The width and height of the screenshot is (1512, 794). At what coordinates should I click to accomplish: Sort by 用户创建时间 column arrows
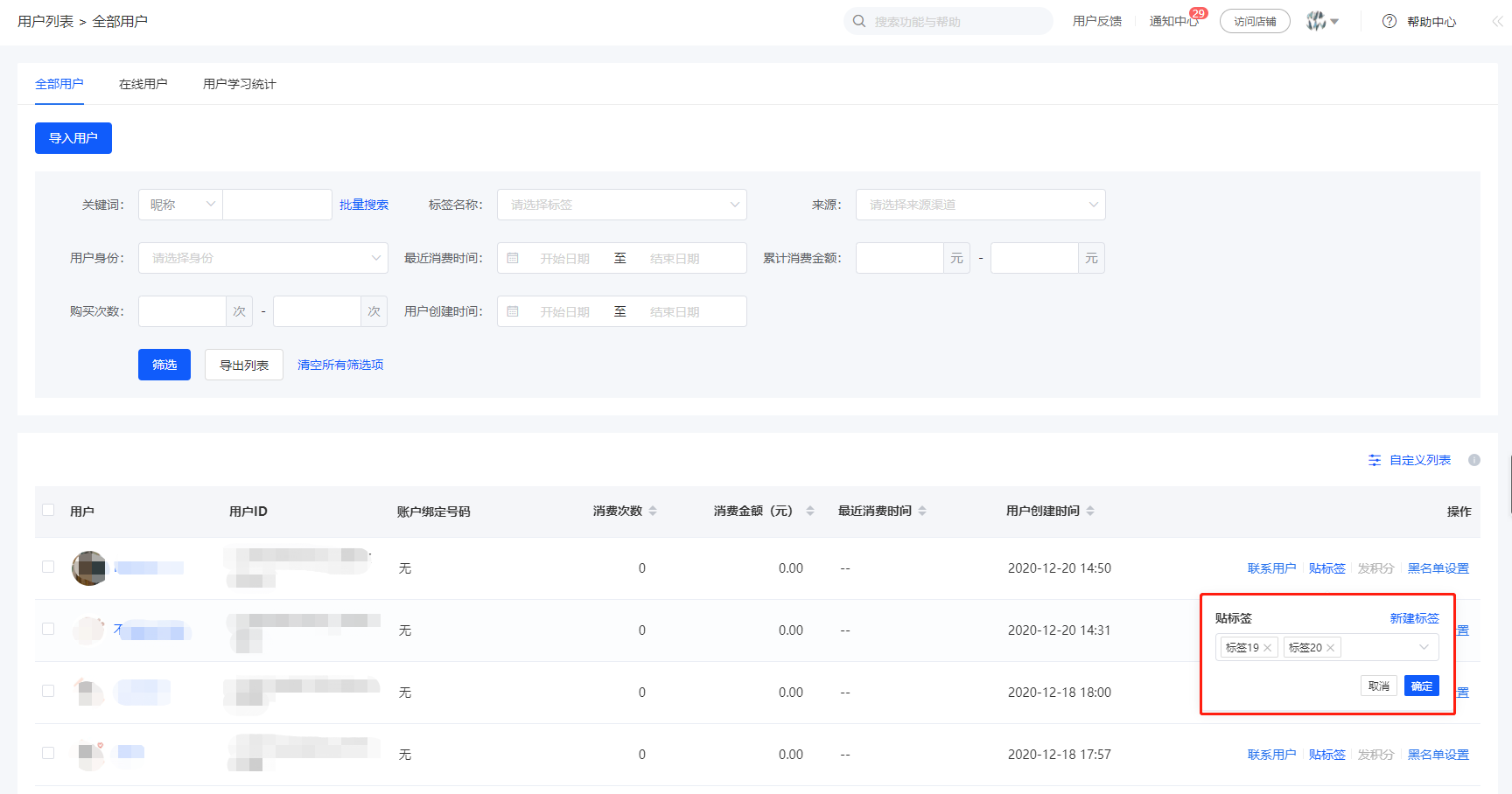1090,511
